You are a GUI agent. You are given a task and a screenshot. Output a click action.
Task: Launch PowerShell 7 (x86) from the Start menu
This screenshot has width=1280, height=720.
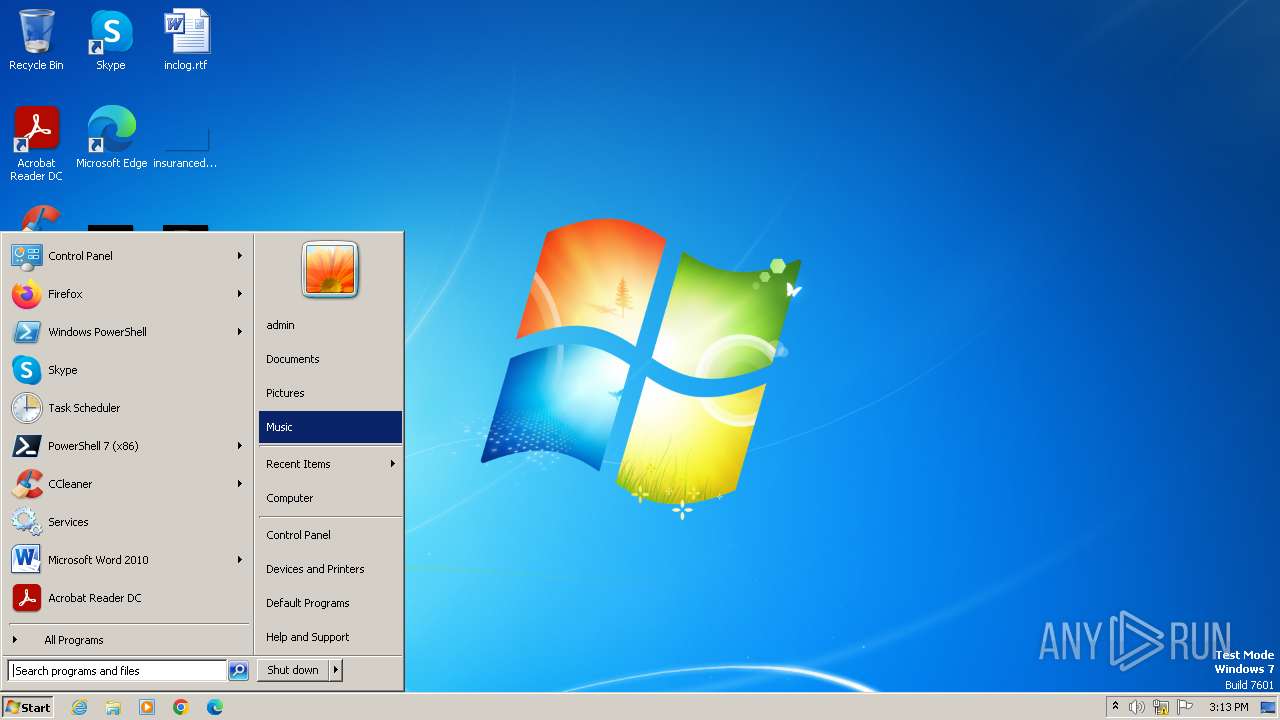click(x=127, y=446)
